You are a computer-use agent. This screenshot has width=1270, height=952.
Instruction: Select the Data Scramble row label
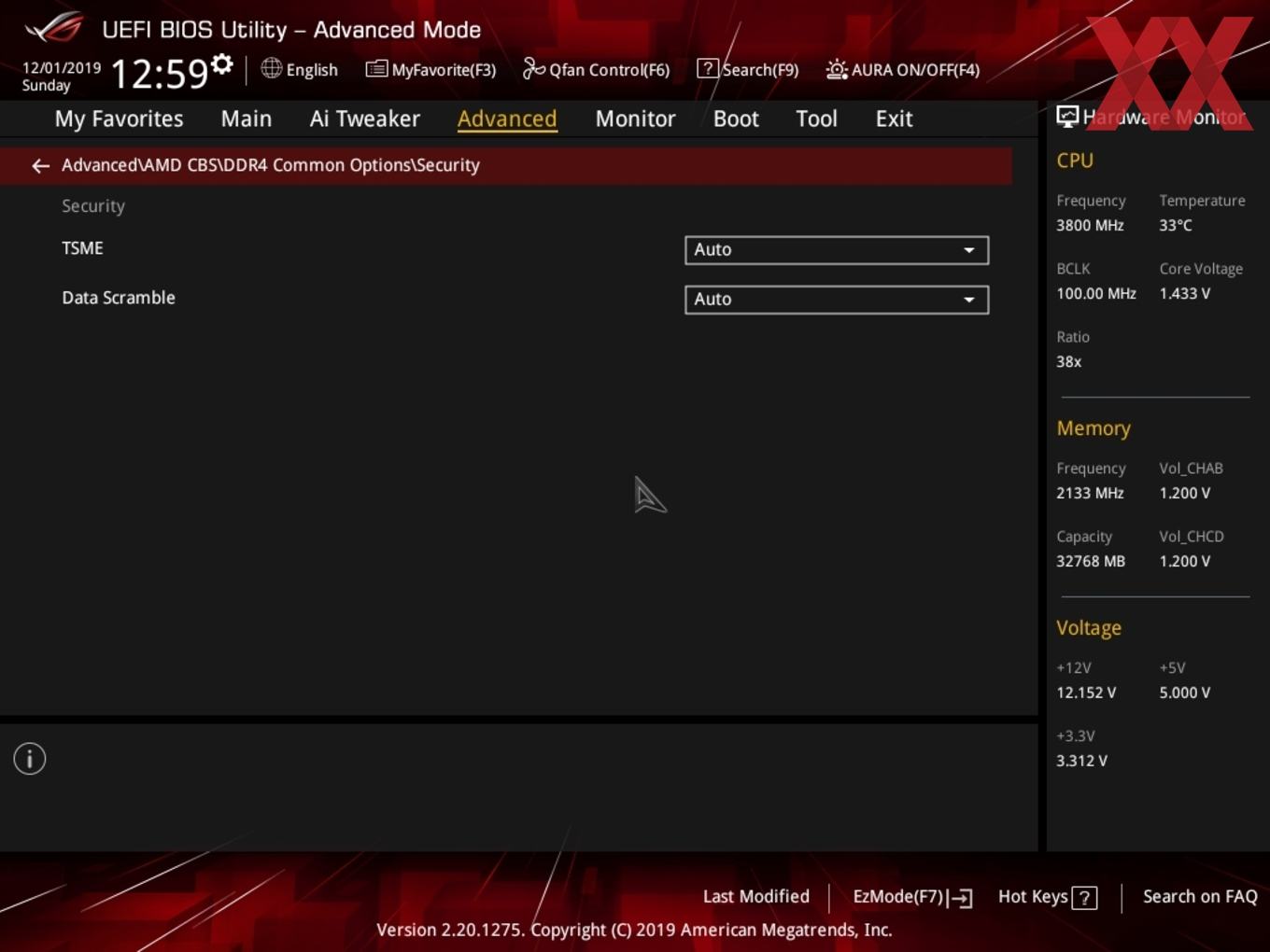119,298
